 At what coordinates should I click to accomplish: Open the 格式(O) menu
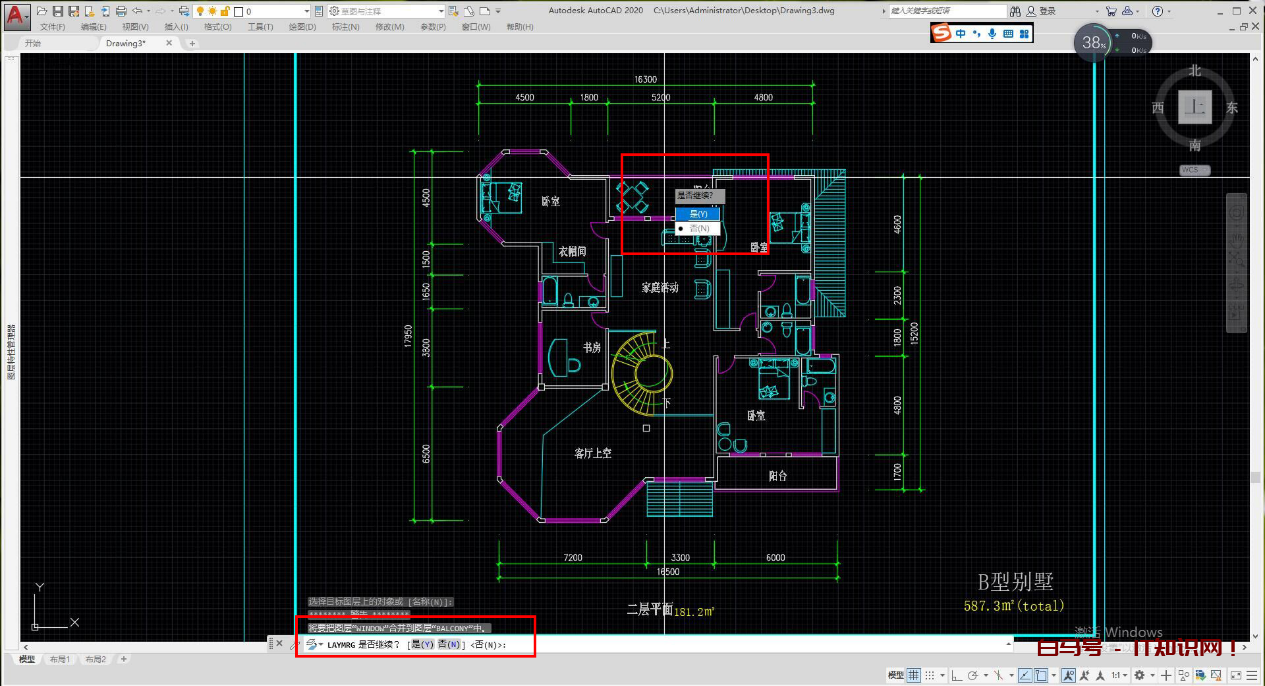click(x=218, y=27)
